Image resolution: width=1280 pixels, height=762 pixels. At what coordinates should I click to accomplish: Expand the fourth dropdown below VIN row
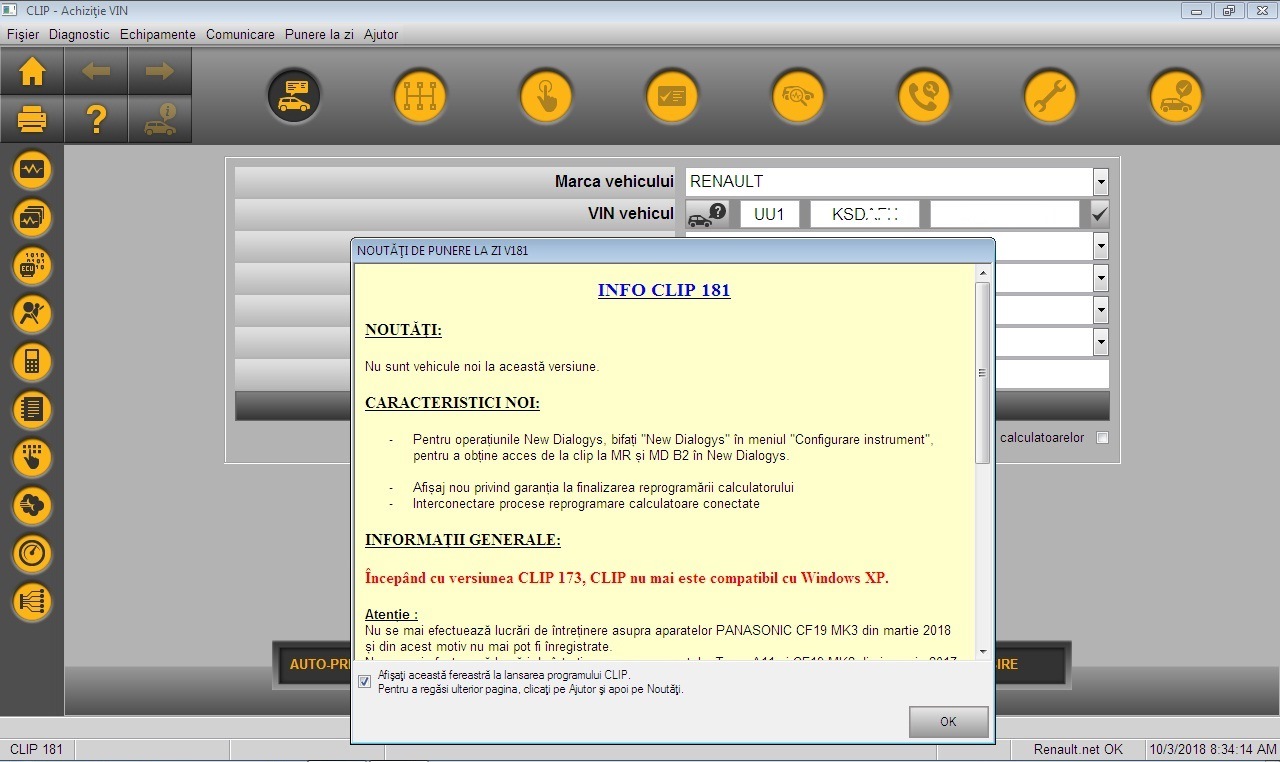pyautogui.click(x=1101, y=342)
